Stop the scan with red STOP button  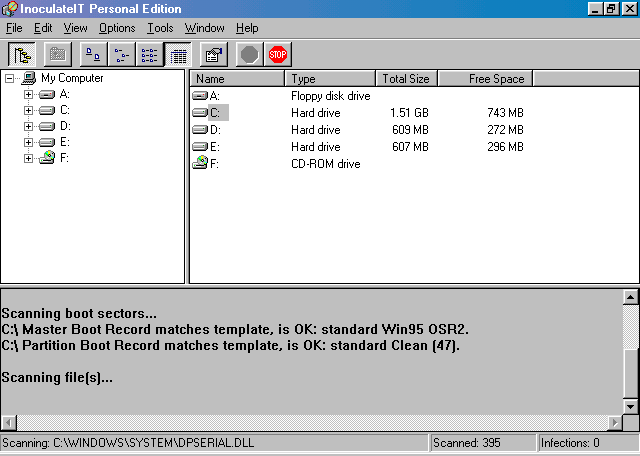pos(278,54)
